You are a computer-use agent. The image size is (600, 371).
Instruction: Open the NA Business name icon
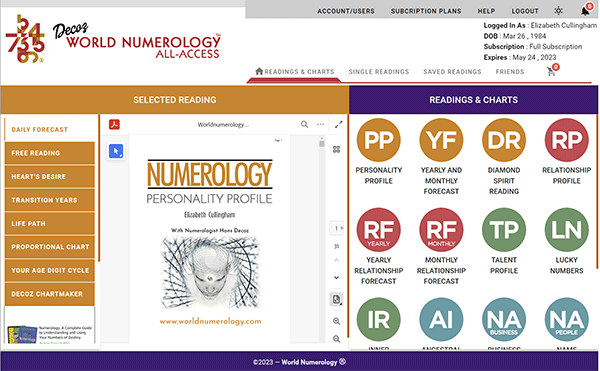coord(504,320)
